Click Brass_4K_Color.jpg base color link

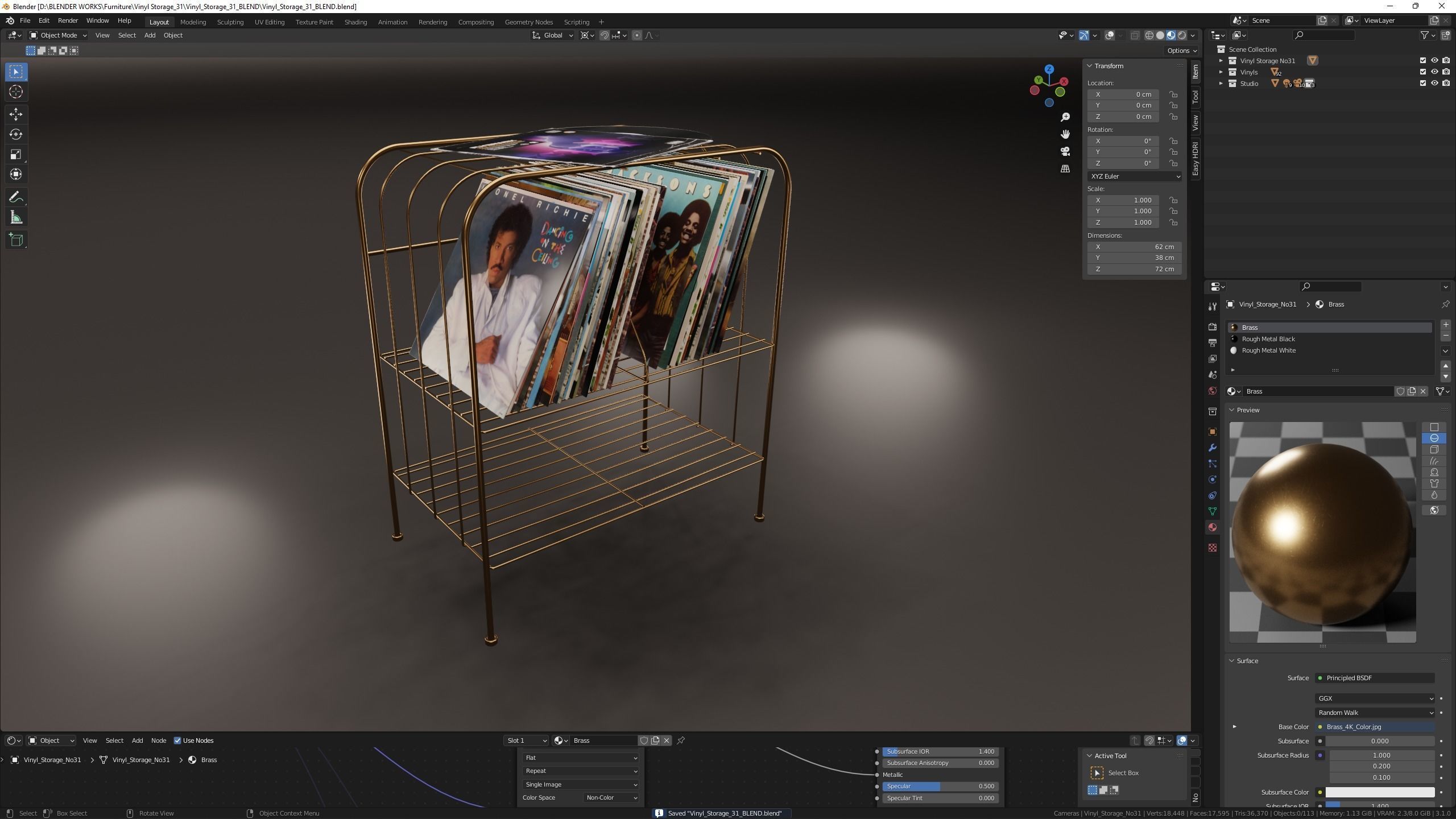click(x=1375, y=727)
